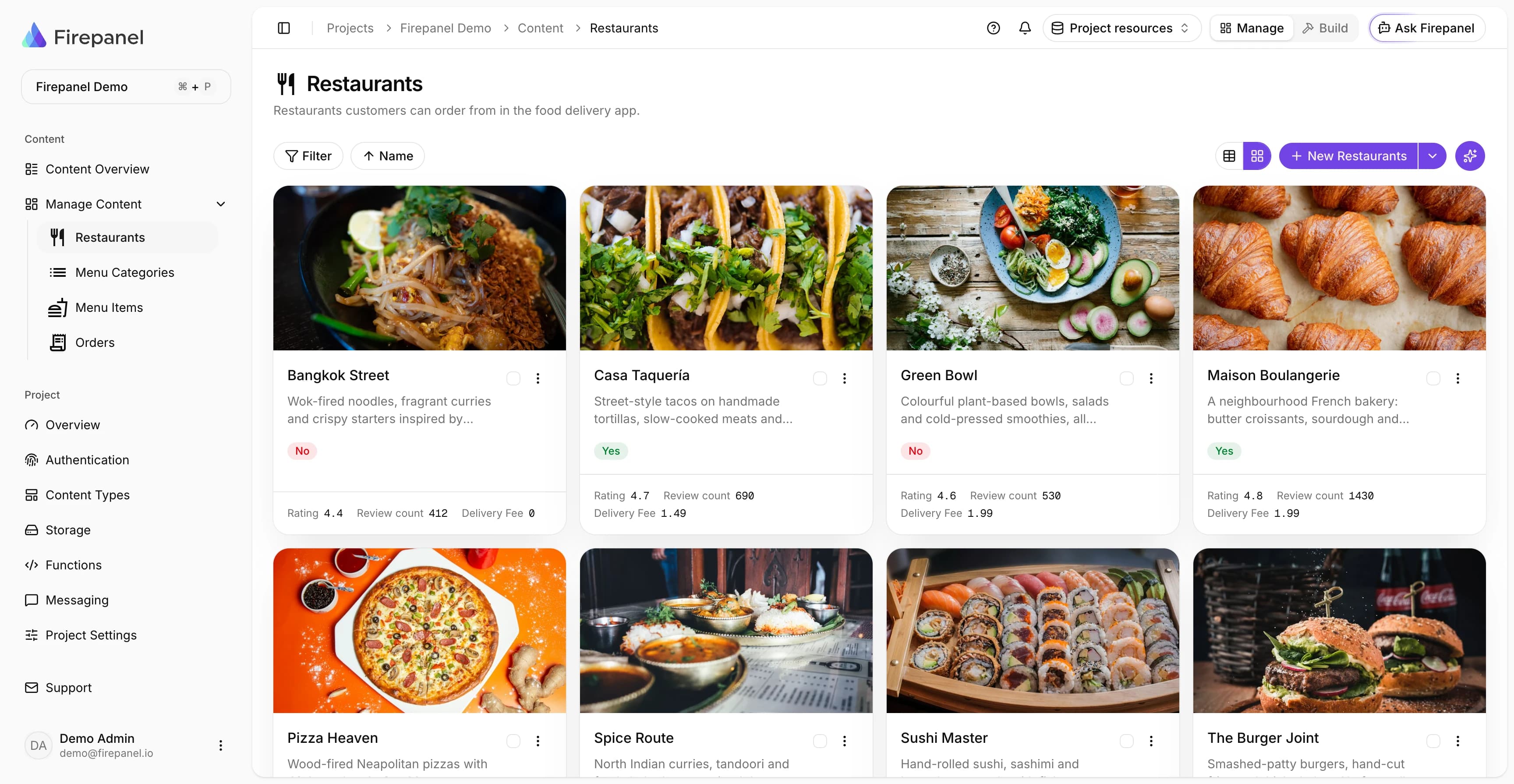The height and width of the screenshot is (784, 1514).
Task: Select the Casa Taquería card checkbox
Action: [820, 378]
